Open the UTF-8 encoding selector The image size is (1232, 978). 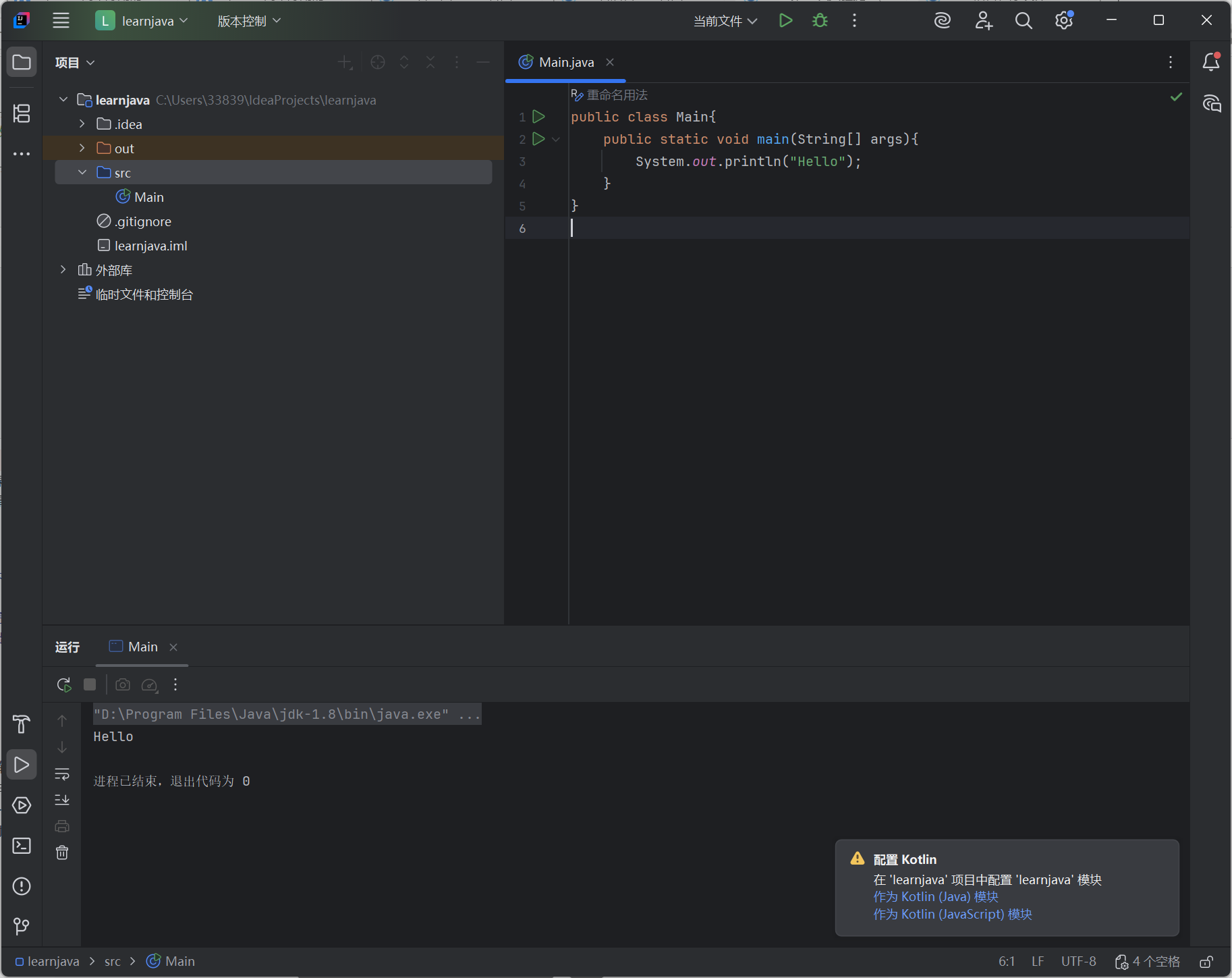coord(1078,962)
